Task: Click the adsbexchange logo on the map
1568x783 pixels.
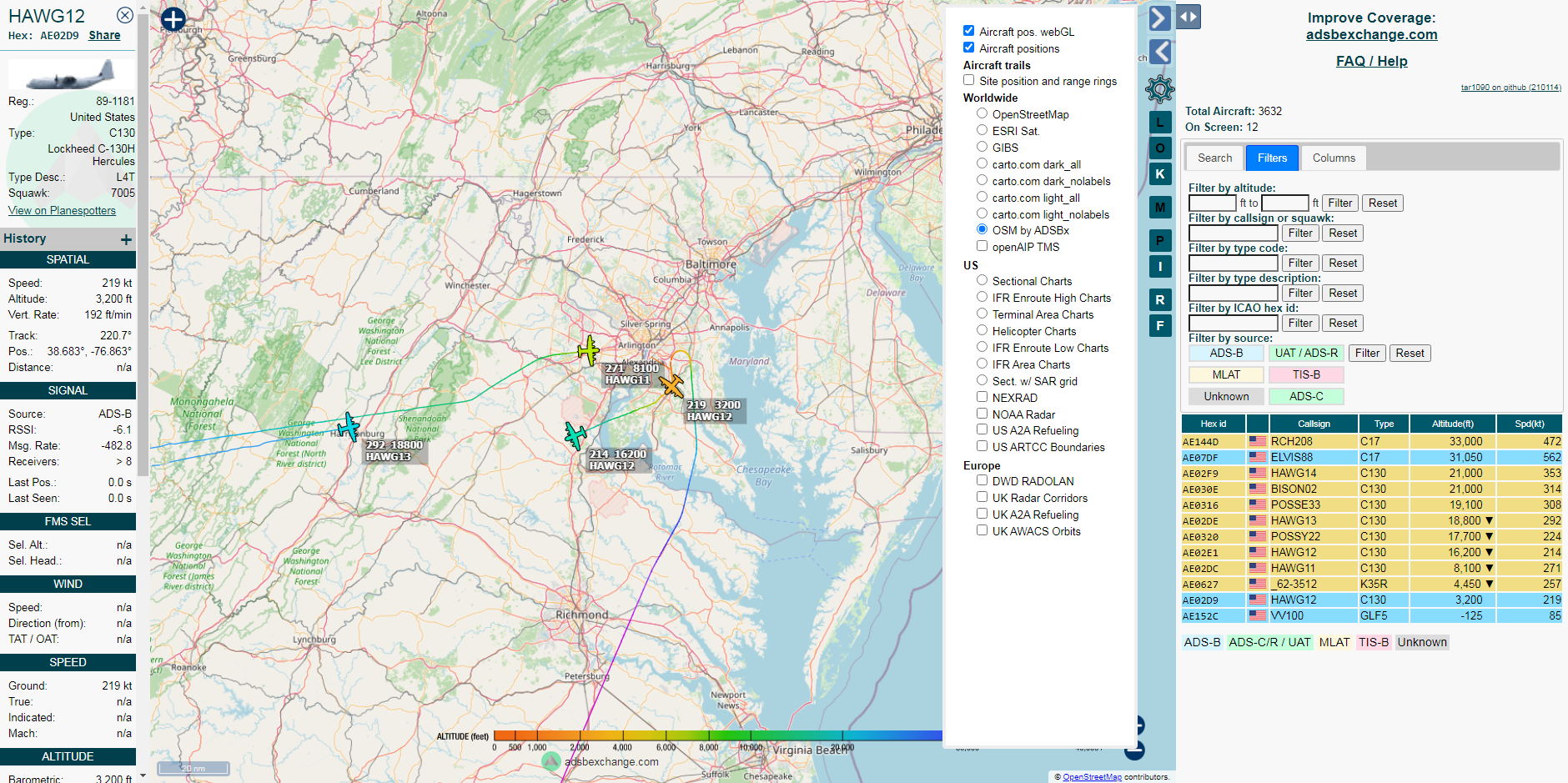Action: coord(550,760)
